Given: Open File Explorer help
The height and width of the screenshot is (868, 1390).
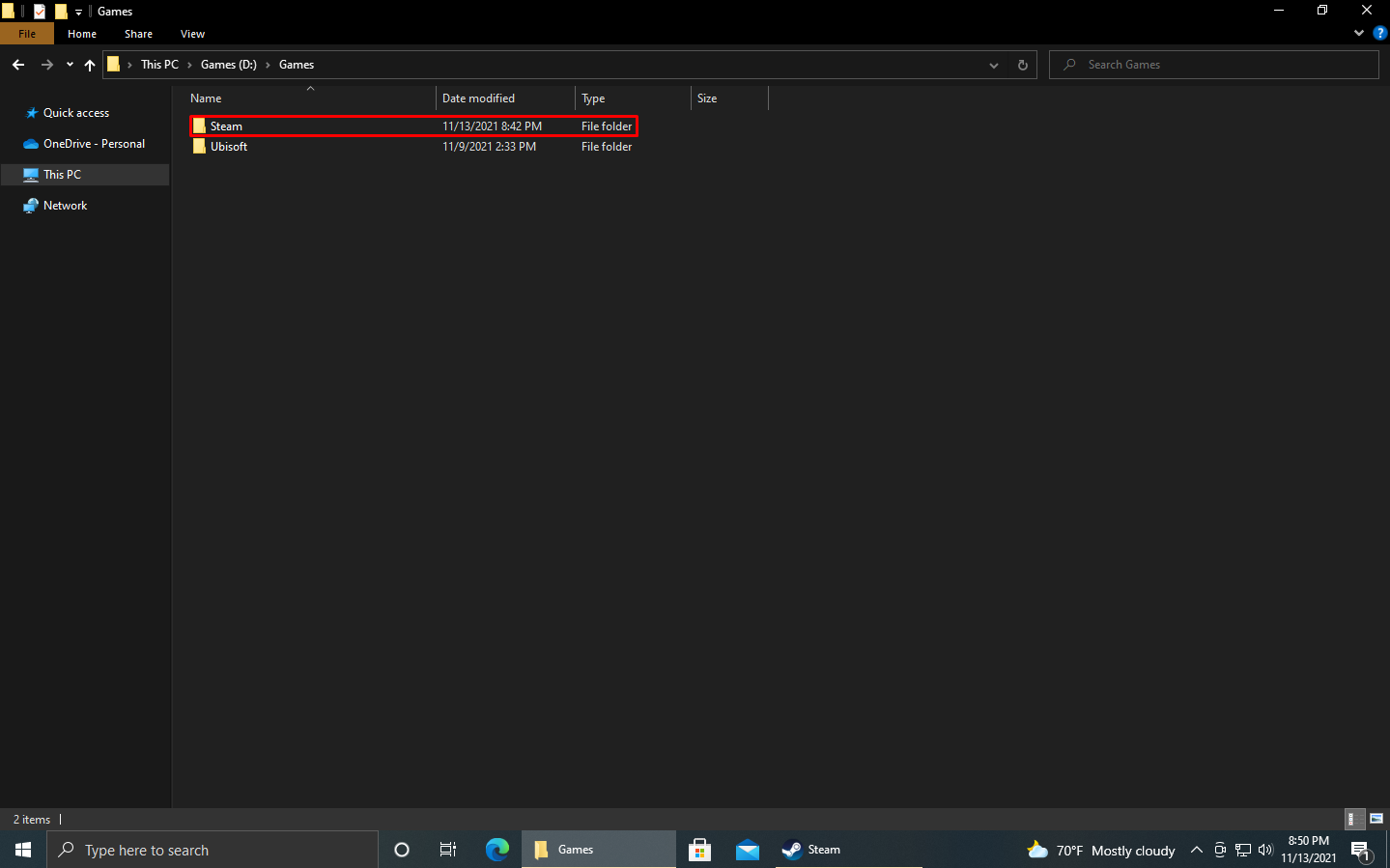Looking at the screenshot, I should click(1379, 33).
